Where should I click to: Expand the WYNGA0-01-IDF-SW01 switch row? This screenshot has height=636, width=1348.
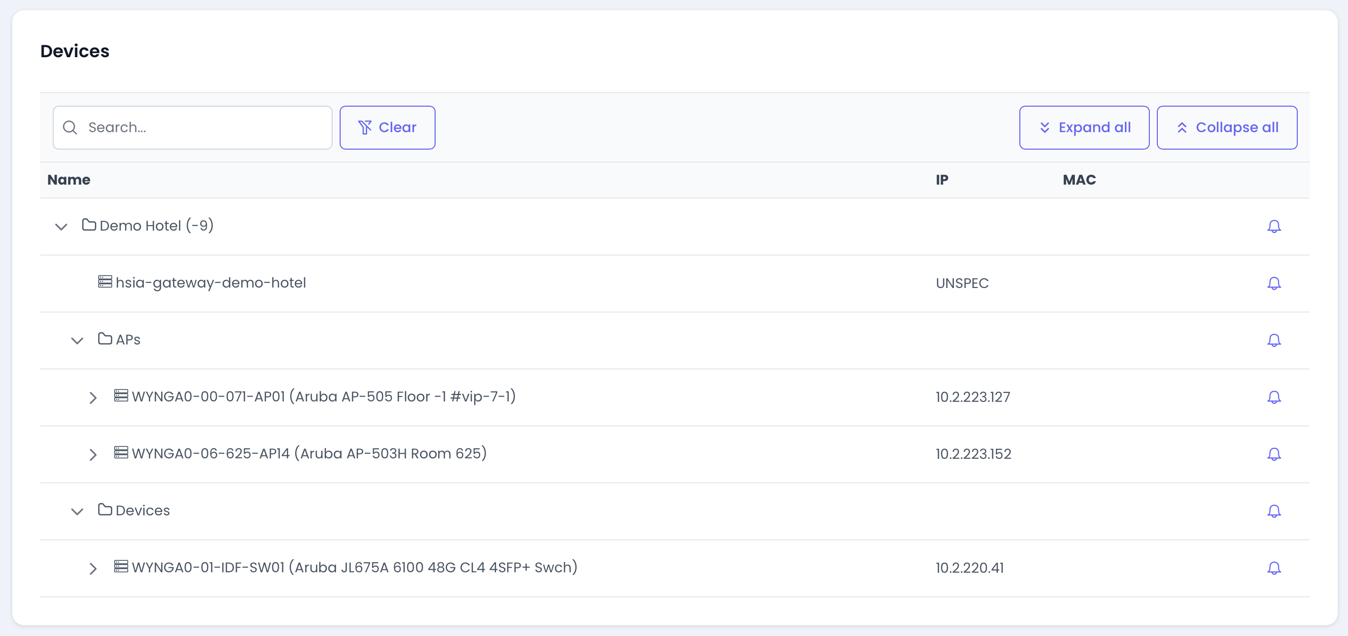pyautogui.click(x=93, y=569)
